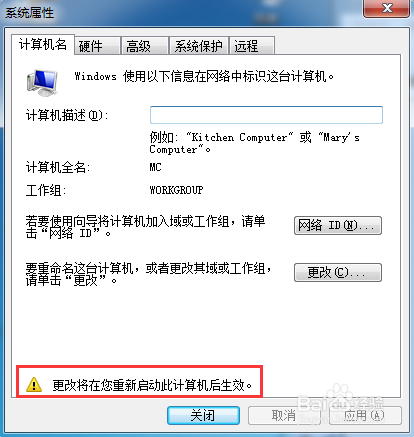Image resolution: width=414 pixels, height=437 pixels.
Task: Click the computer monitor icon
Action: click(42, 82)
